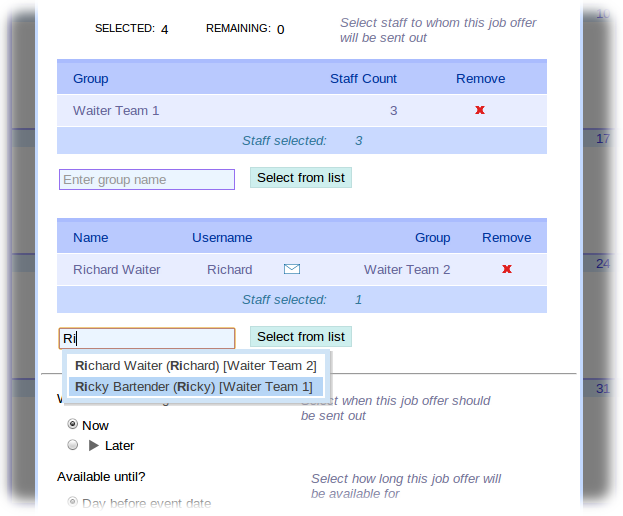Image resolution: width=623 pixels, height=516 pixels.
Task: Click Select from list for staff
Action: coord(300,337)
